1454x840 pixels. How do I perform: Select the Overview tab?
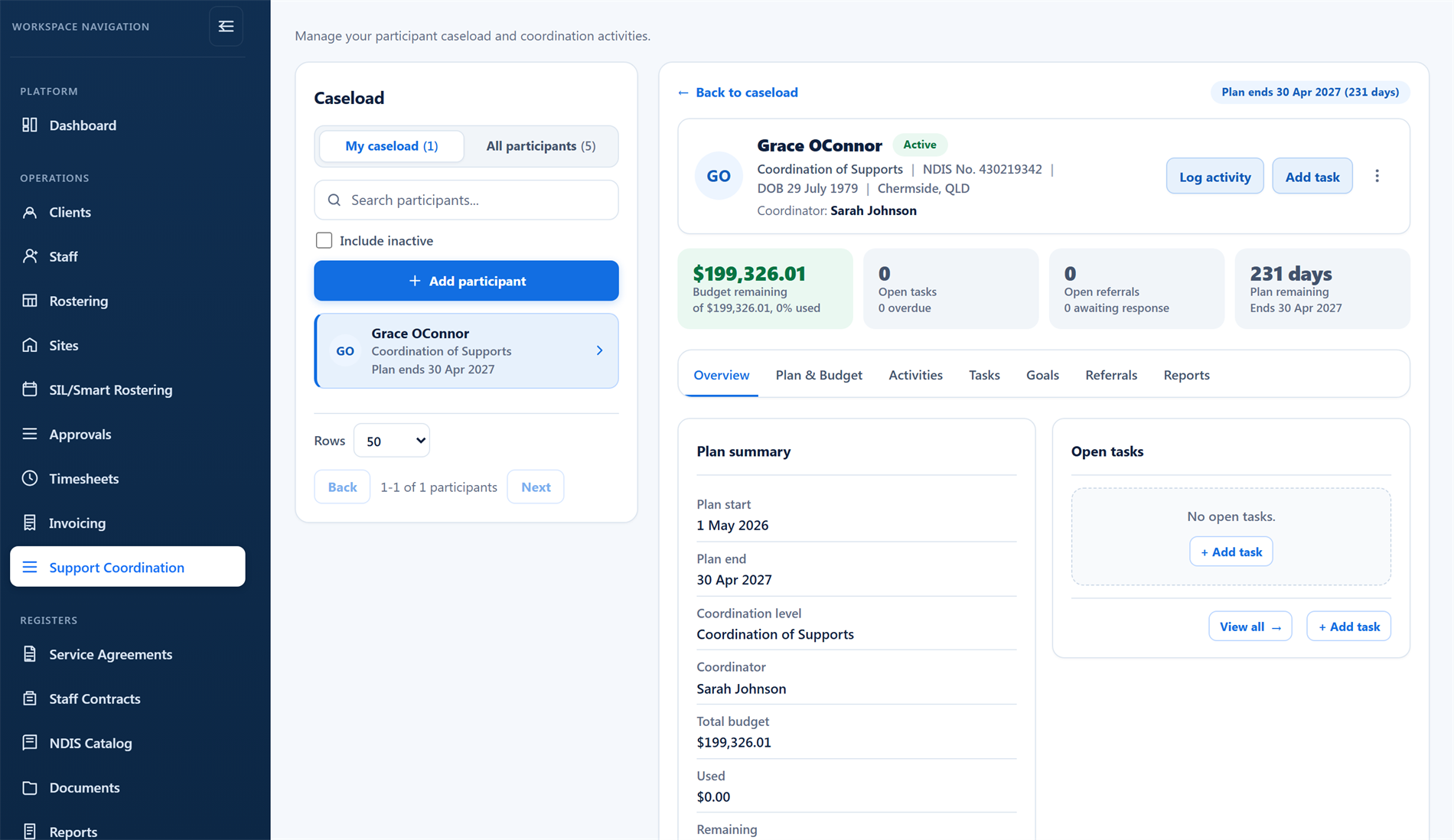click(721, 375)
